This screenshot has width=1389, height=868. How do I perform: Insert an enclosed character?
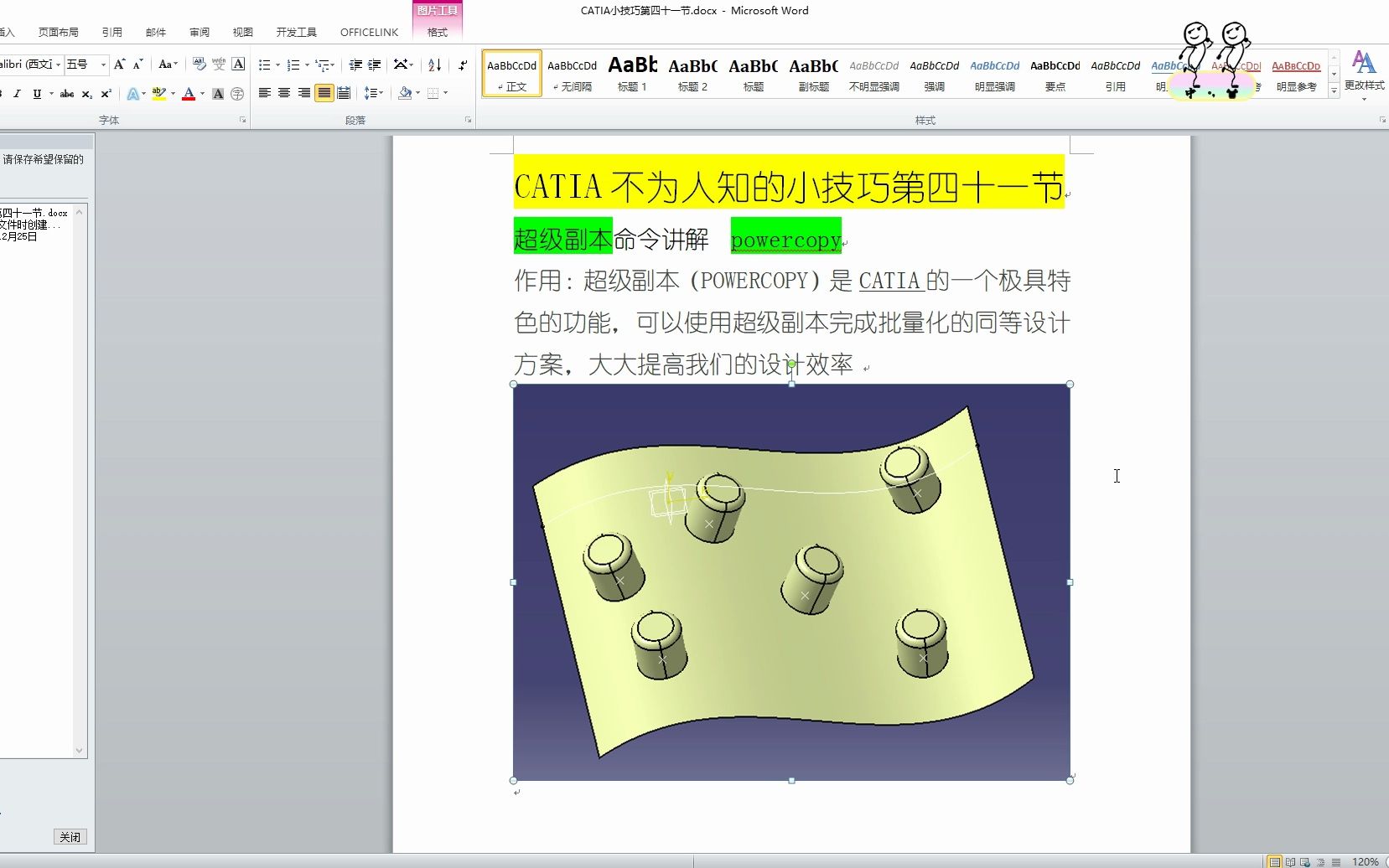237,94
